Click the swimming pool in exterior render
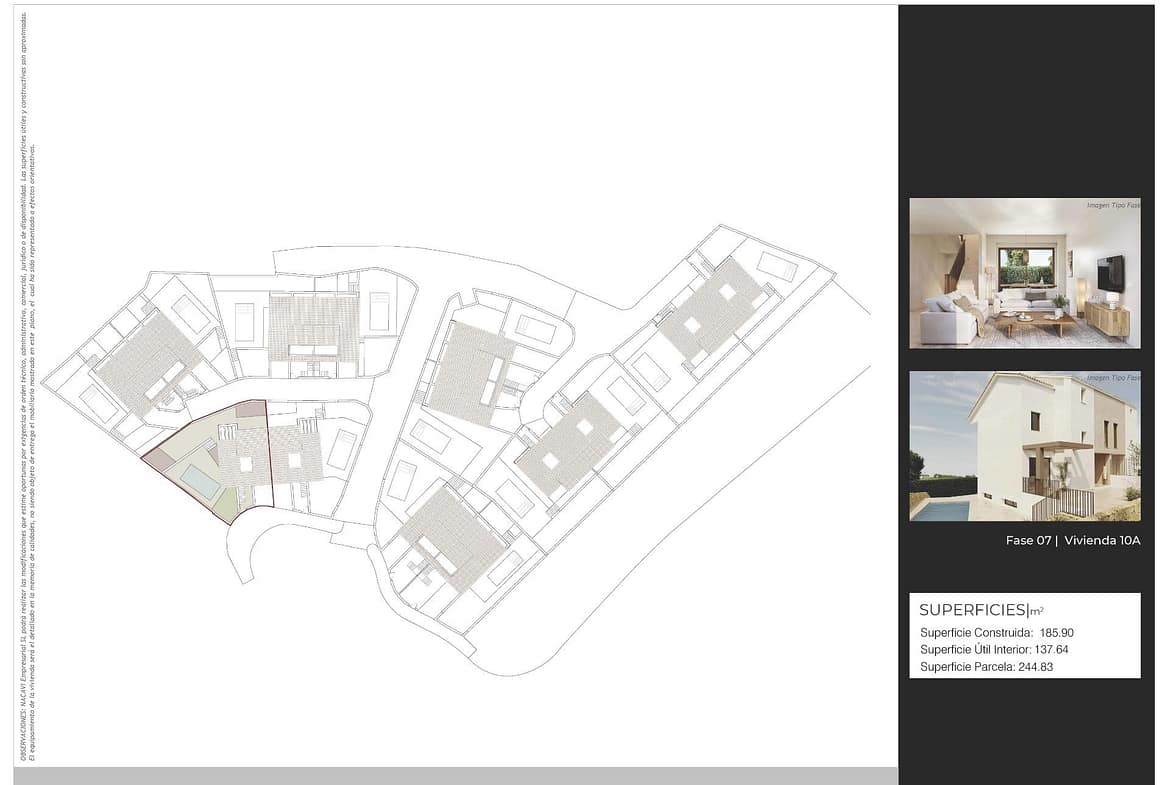The width and height of the screenshot is (1170, 785). pos(940,510)
